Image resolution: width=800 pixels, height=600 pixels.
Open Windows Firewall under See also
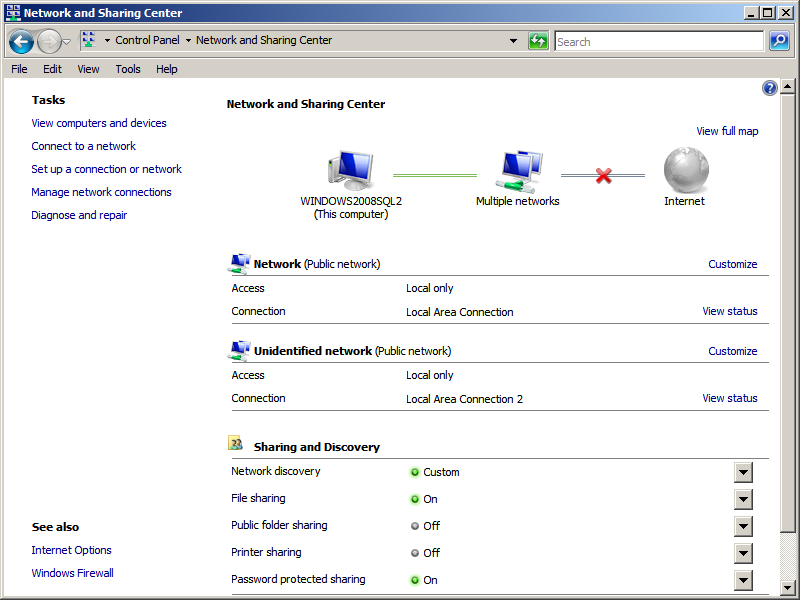(72, 573)
